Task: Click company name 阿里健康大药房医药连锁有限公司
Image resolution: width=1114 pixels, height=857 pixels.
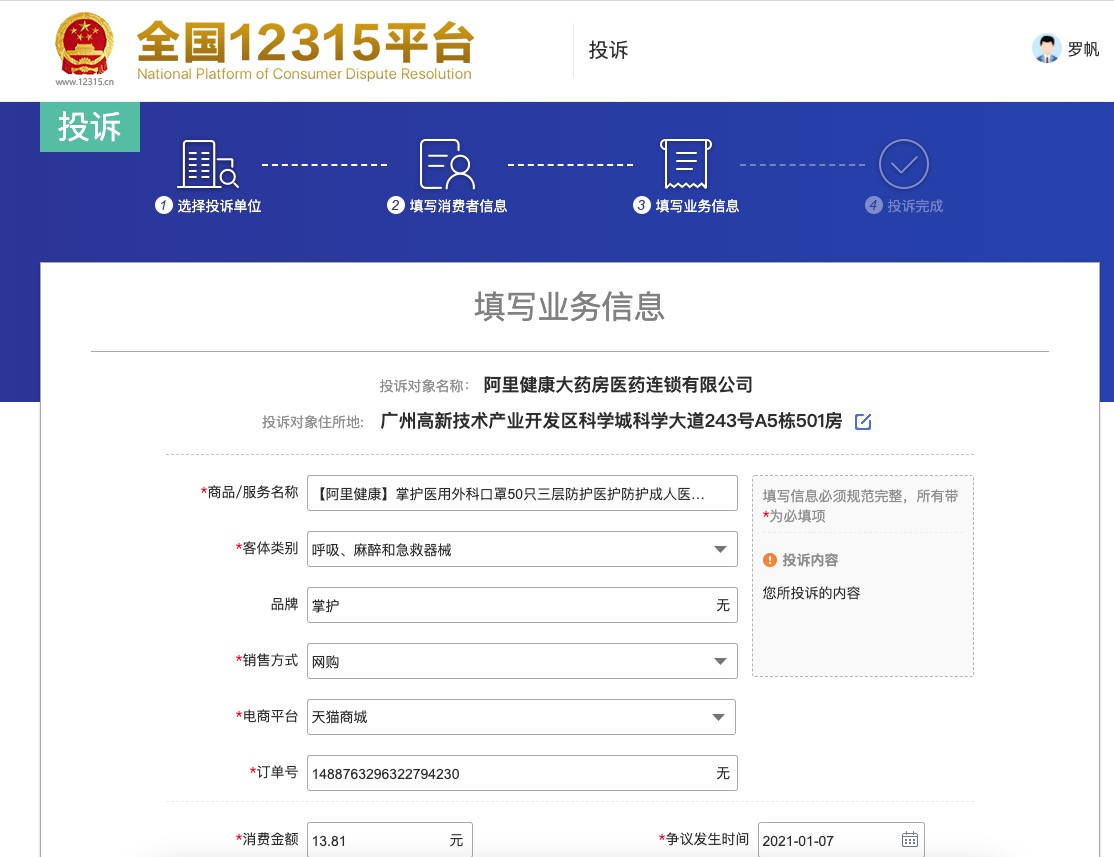Action: (618, 385)
